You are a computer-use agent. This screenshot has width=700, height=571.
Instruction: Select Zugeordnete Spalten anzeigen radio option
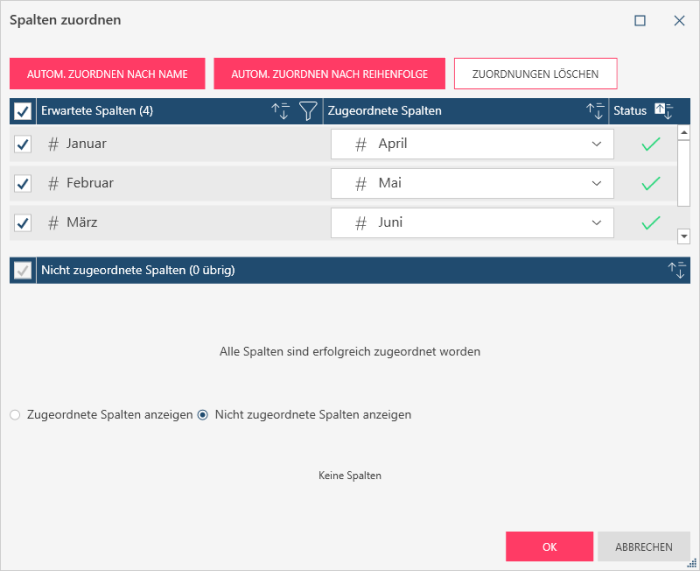pos(15,414)
